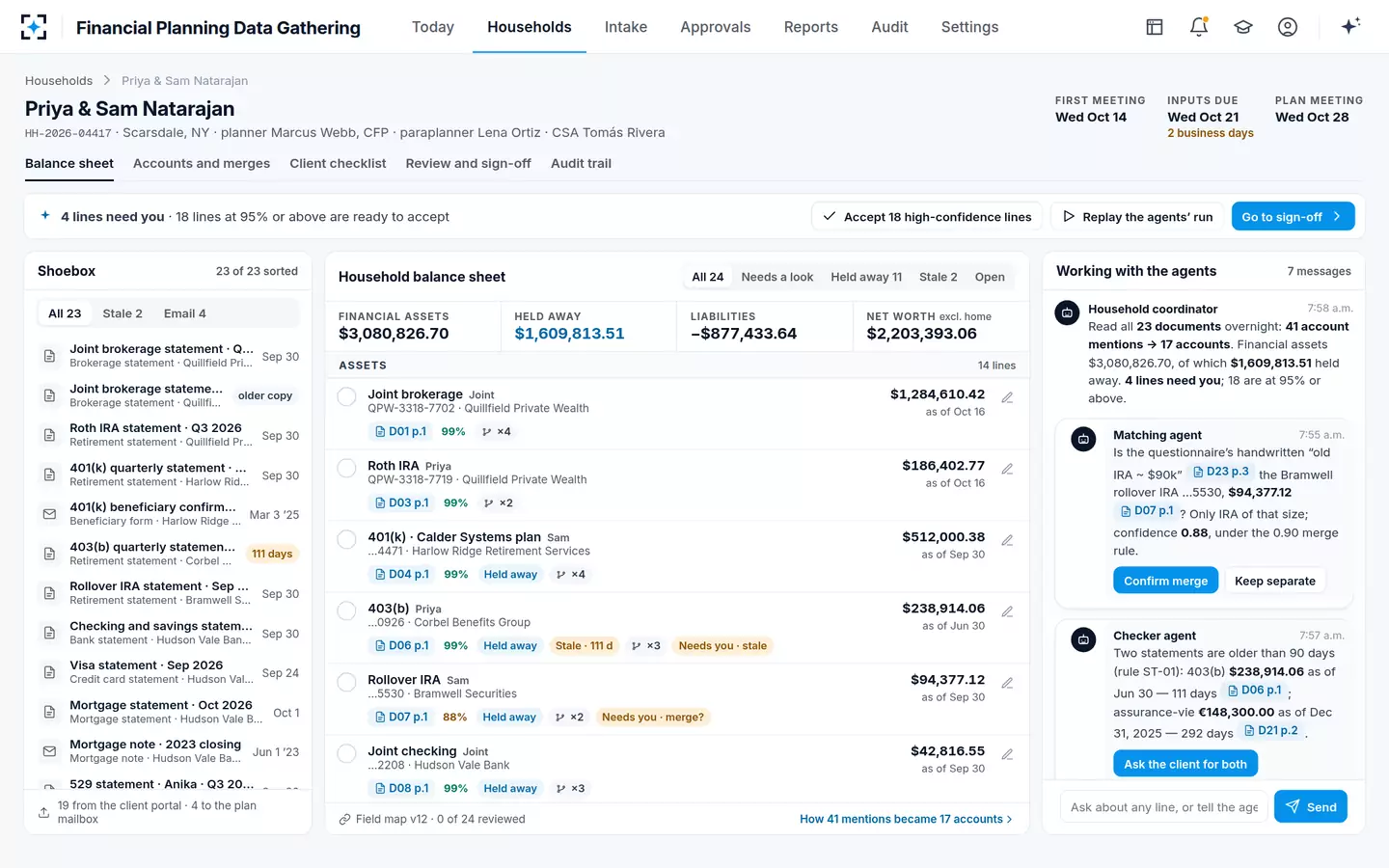Click Ask the client for both
1389x868 pixels.
pos(1185,764)
